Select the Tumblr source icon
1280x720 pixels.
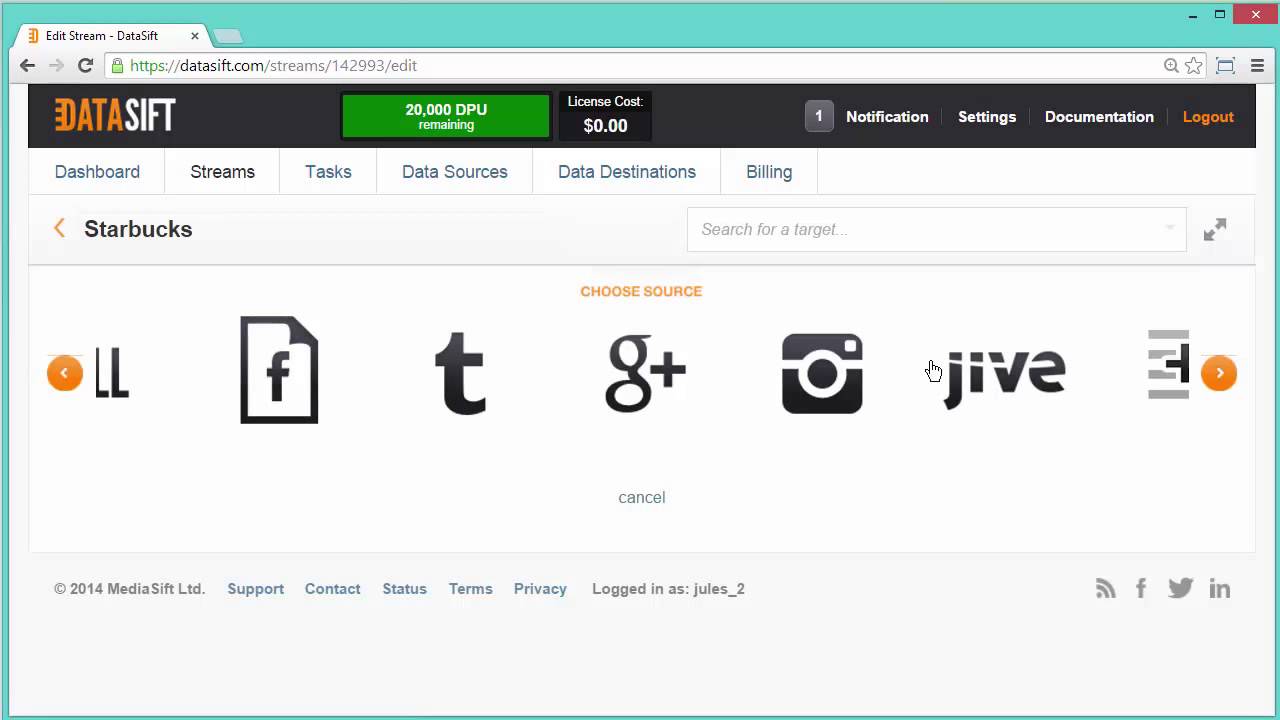(x=461, y=373)
